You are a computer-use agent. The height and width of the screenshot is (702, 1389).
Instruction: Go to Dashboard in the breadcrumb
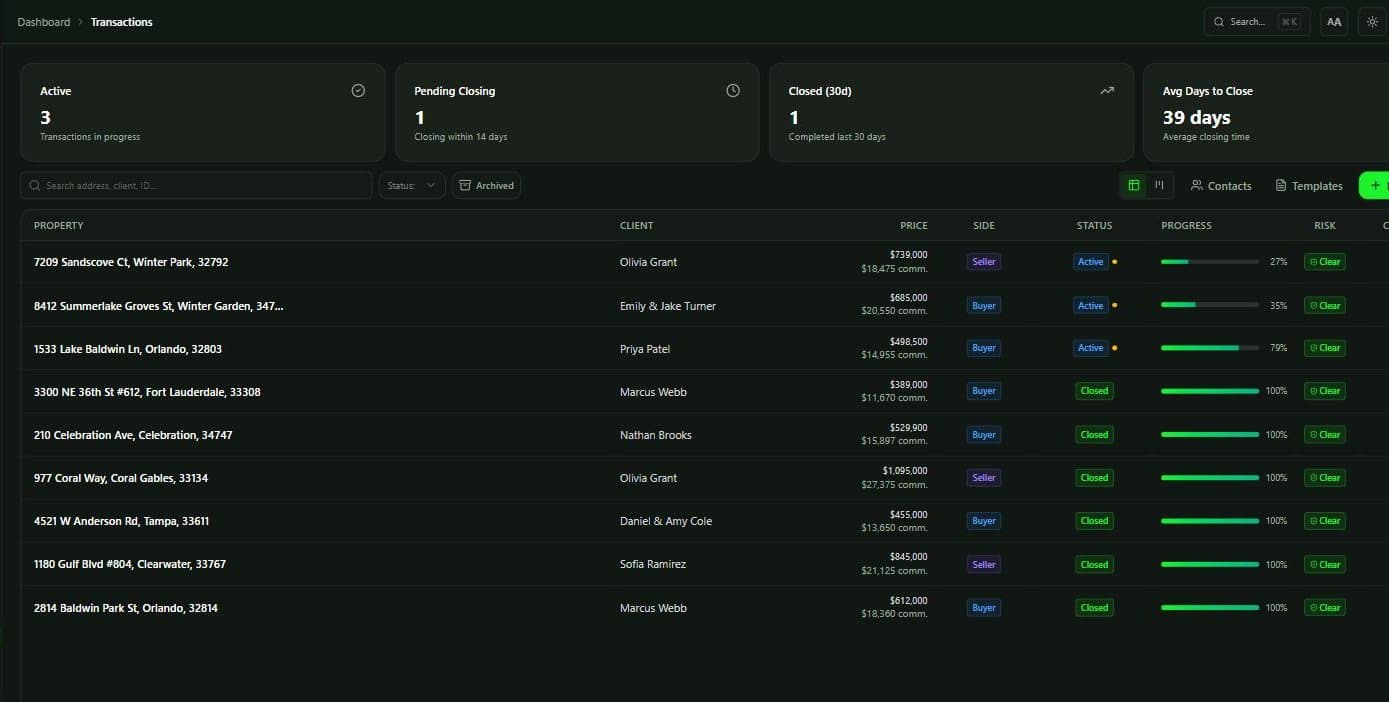[44, 22]
